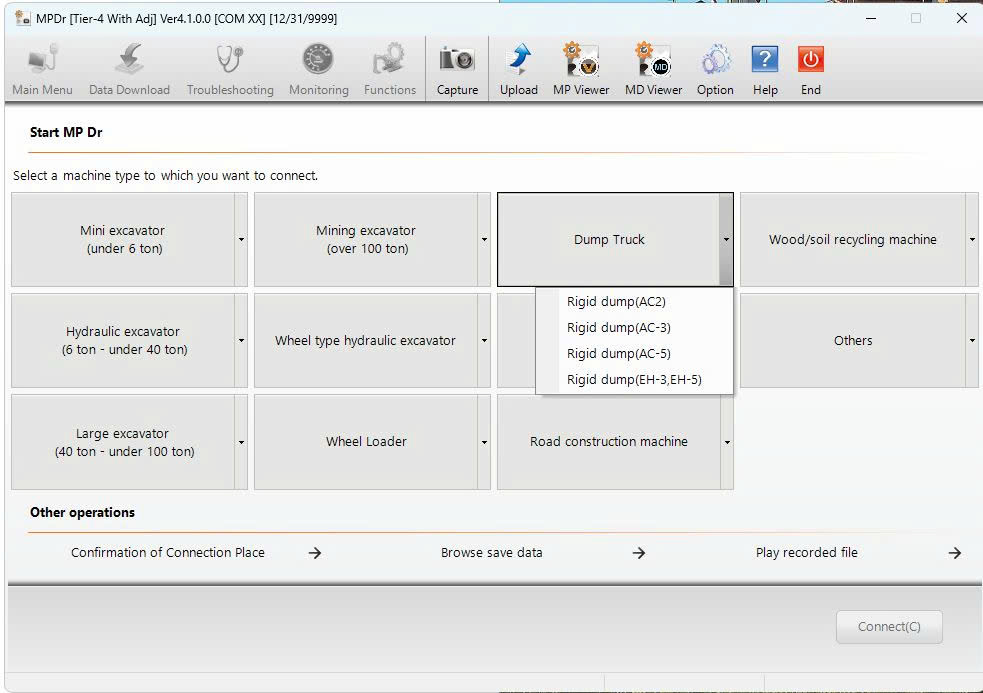Open the Main Menu from the toolbar
This screenshot has height=693, width=983.
pos(41,65)
